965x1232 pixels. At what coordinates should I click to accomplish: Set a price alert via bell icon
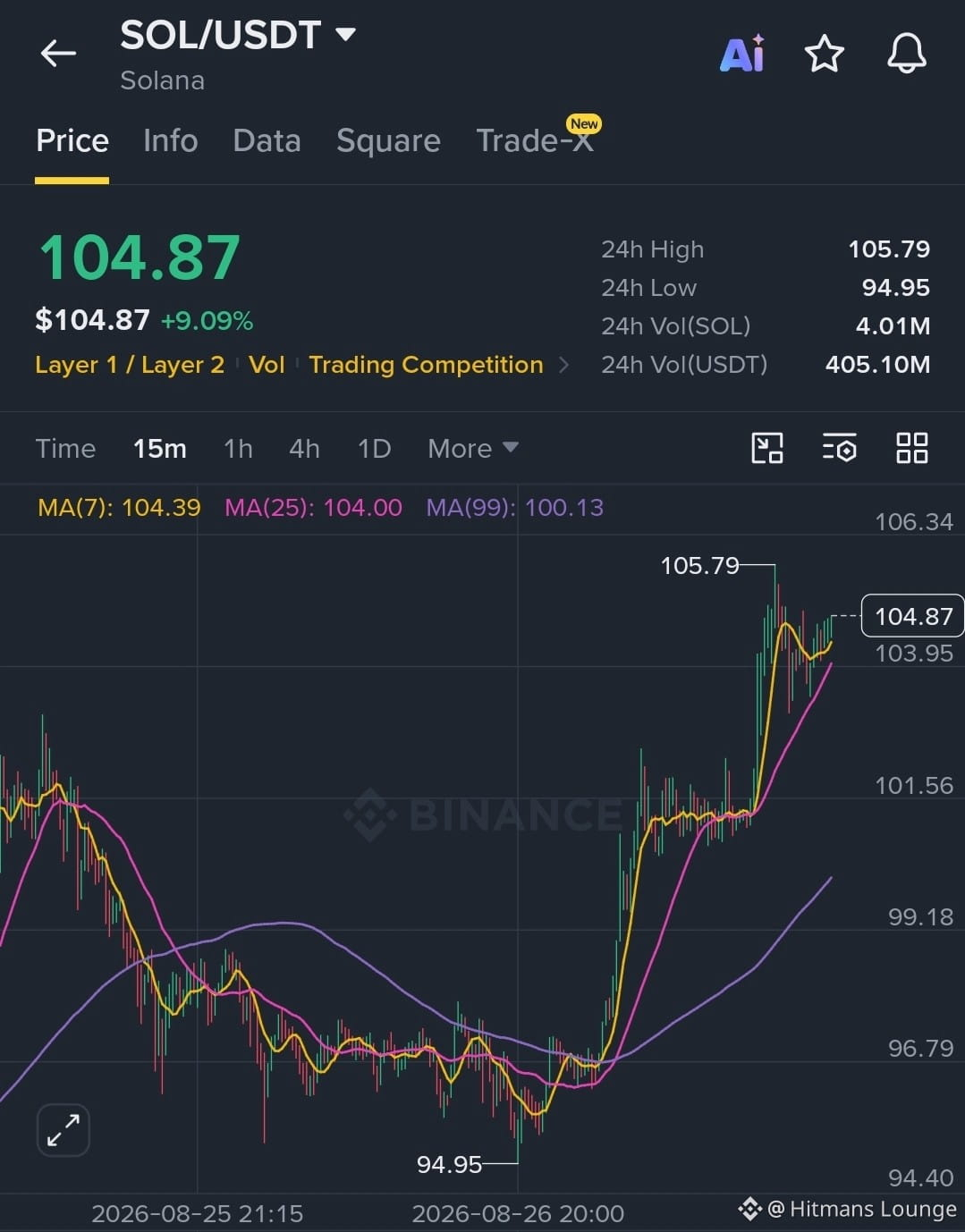click(x=906, y=54)
